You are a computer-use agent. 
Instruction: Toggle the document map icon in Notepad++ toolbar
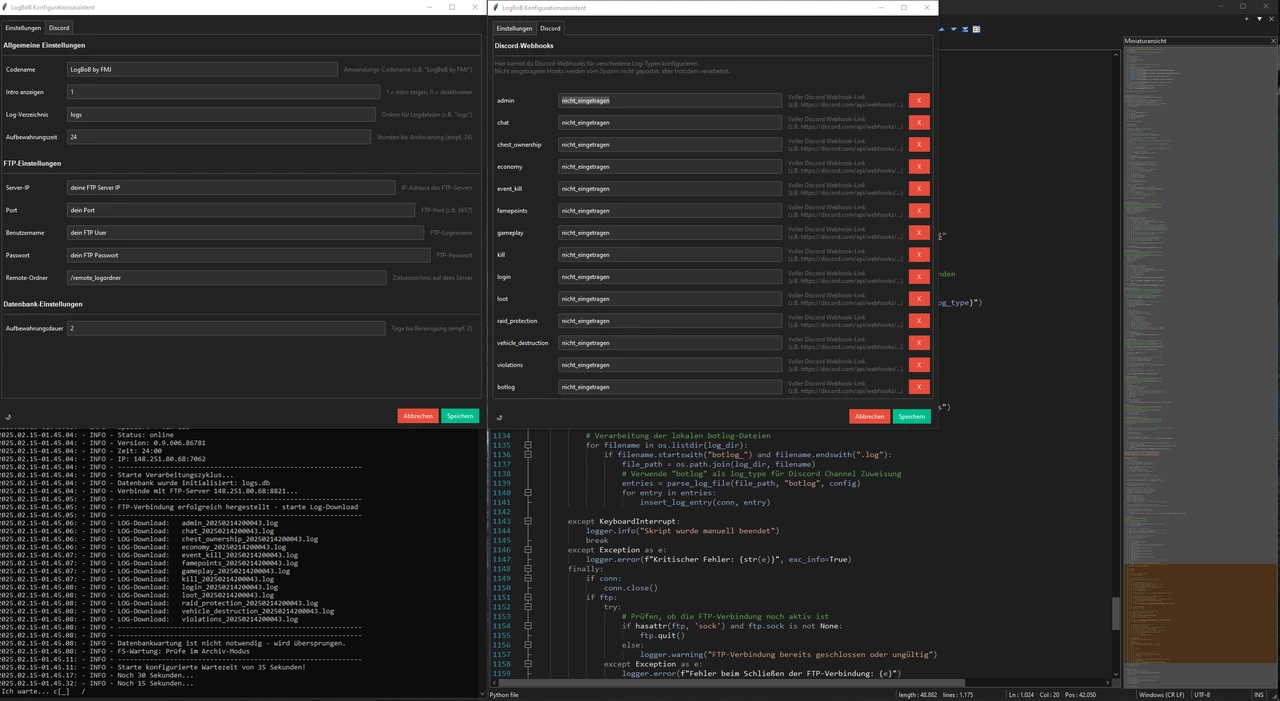point(976,29)
